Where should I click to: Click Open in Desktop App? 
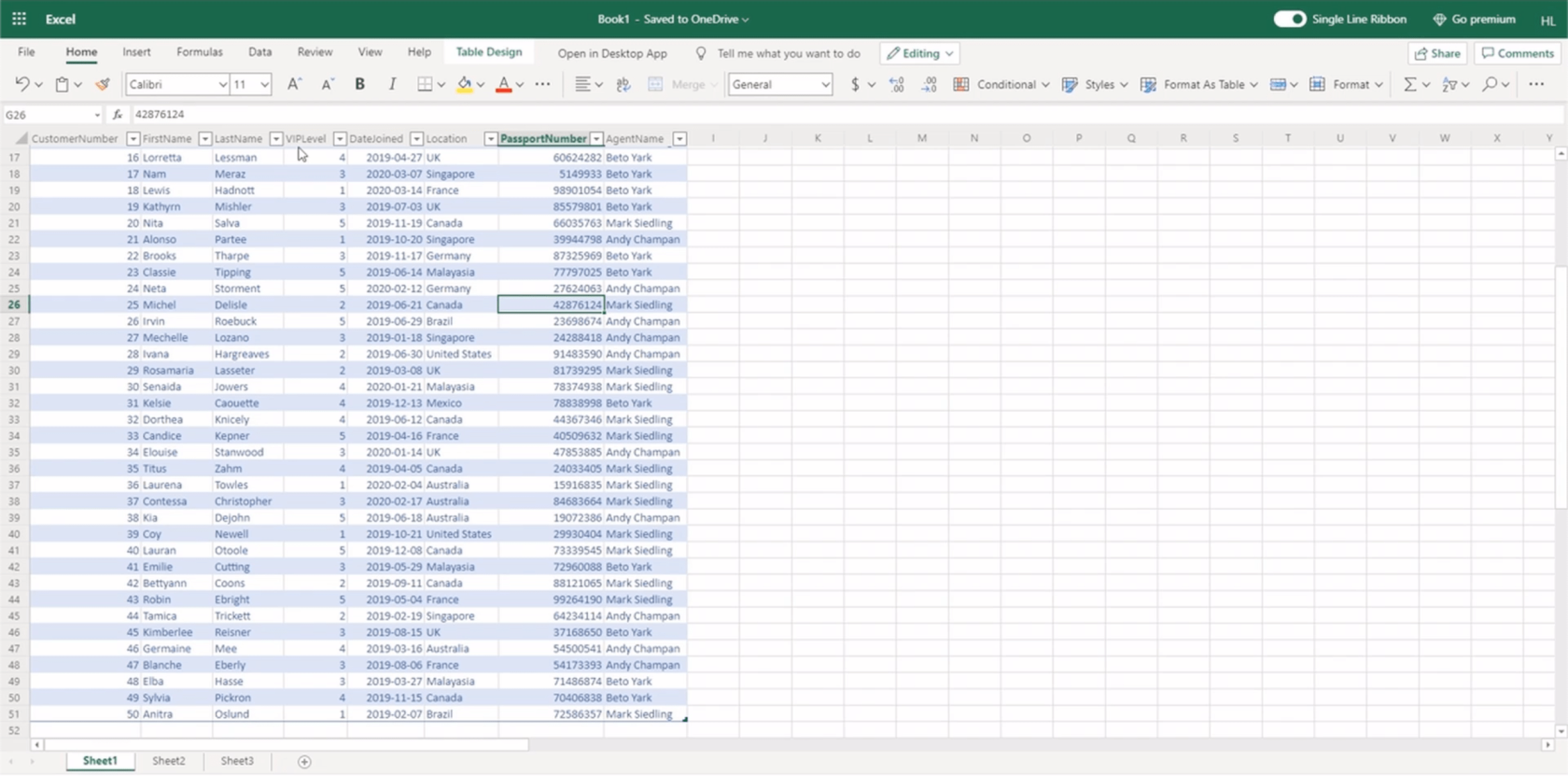(612, 53)
